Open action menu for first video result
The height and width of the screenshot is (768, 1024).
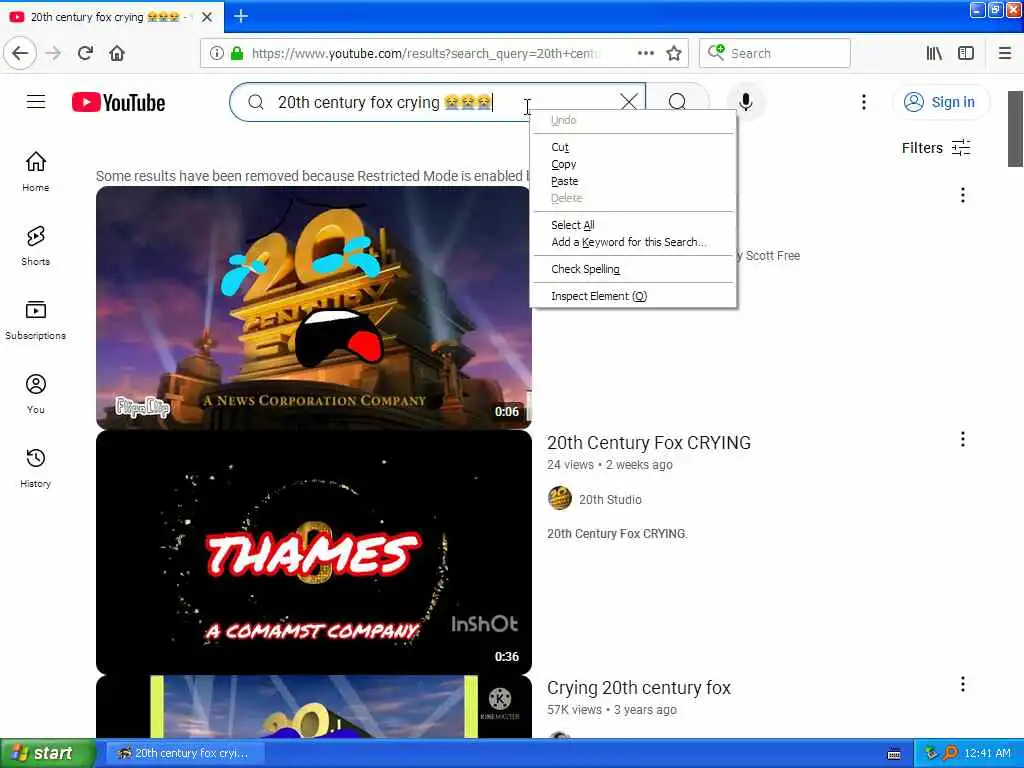(x=963, y=195)
